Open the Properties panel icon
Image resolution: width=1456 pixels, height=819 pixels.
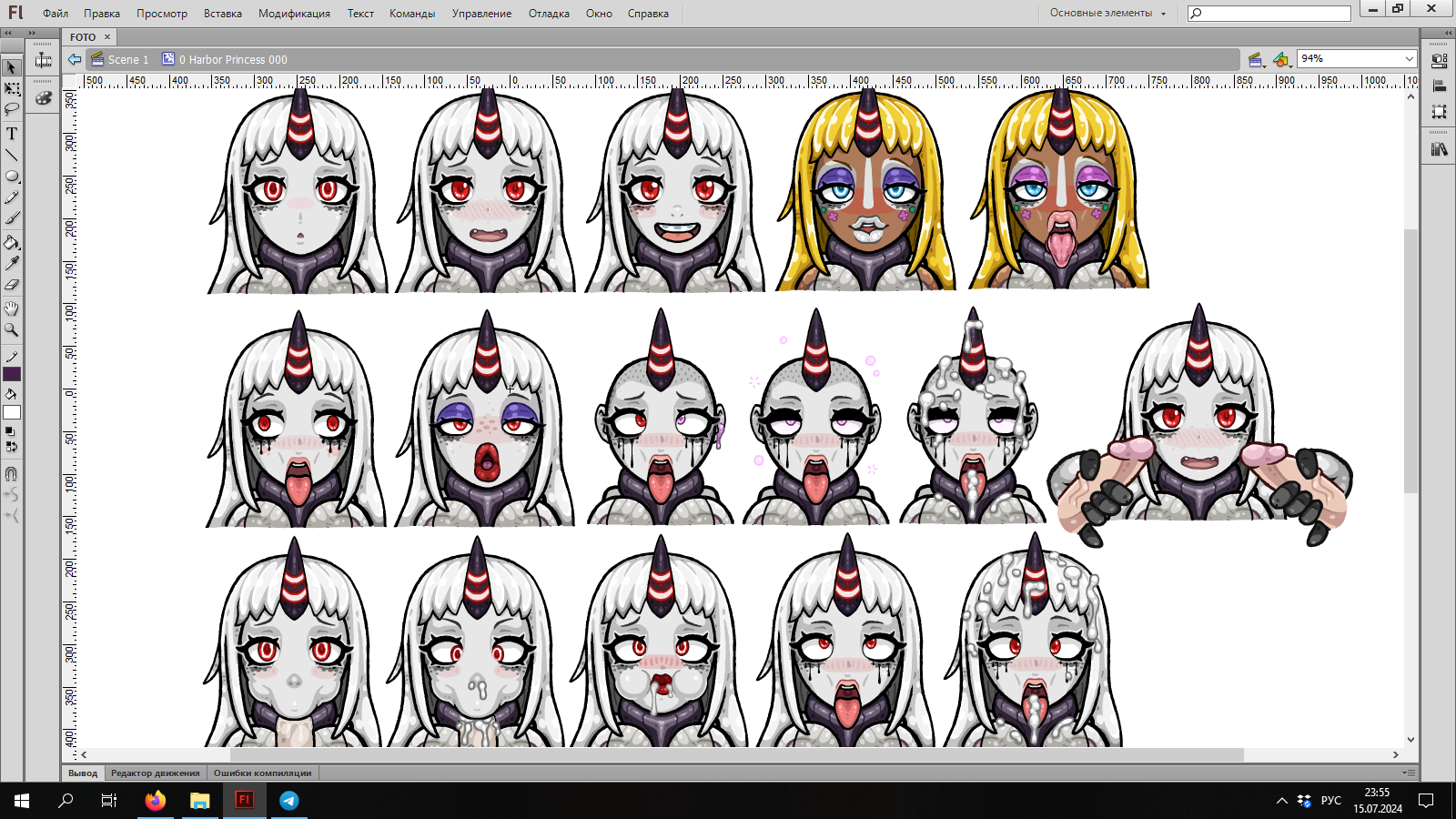(1439, 61)
